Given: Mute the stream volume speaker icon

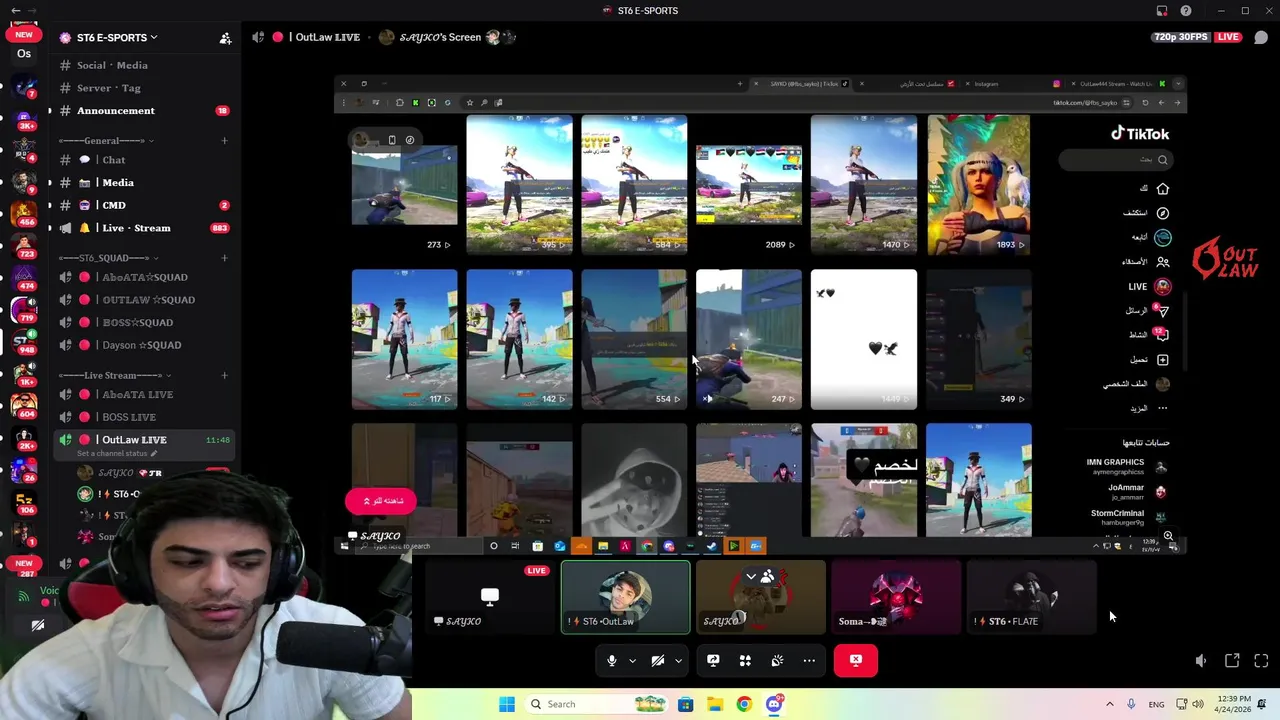Looking at the screenshot, I should tap(1201, 661).
